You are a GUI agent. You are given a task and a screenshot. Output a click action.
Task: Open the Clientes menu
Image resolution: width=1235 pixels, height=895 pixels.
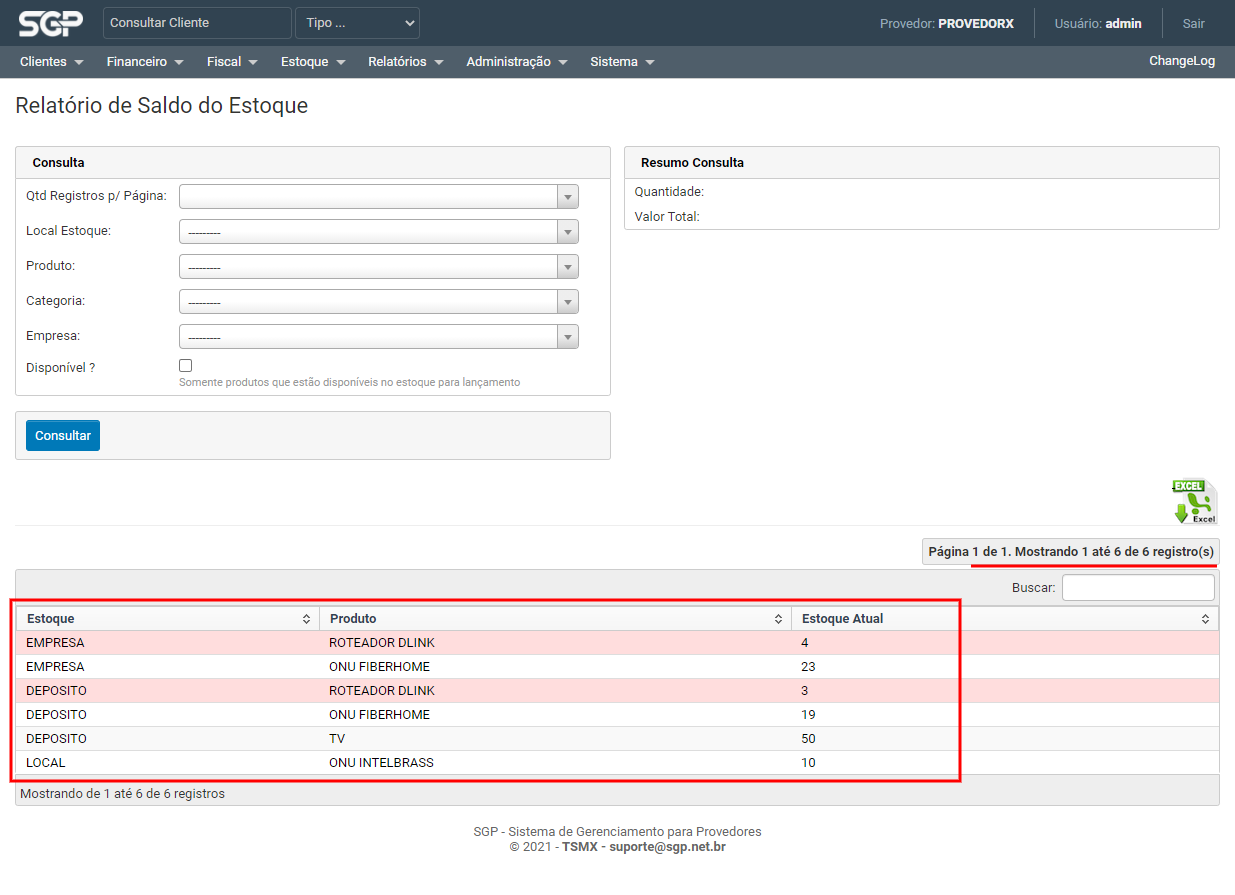[x=51, y=62]
